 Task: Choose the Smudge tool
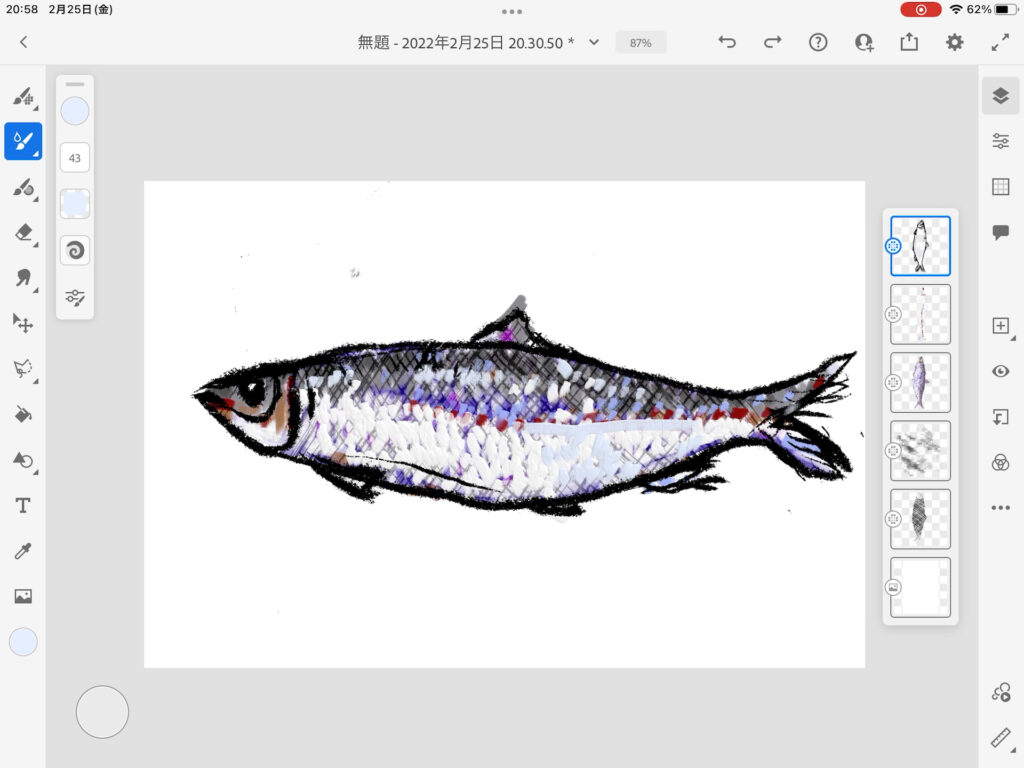pos(22,278)
